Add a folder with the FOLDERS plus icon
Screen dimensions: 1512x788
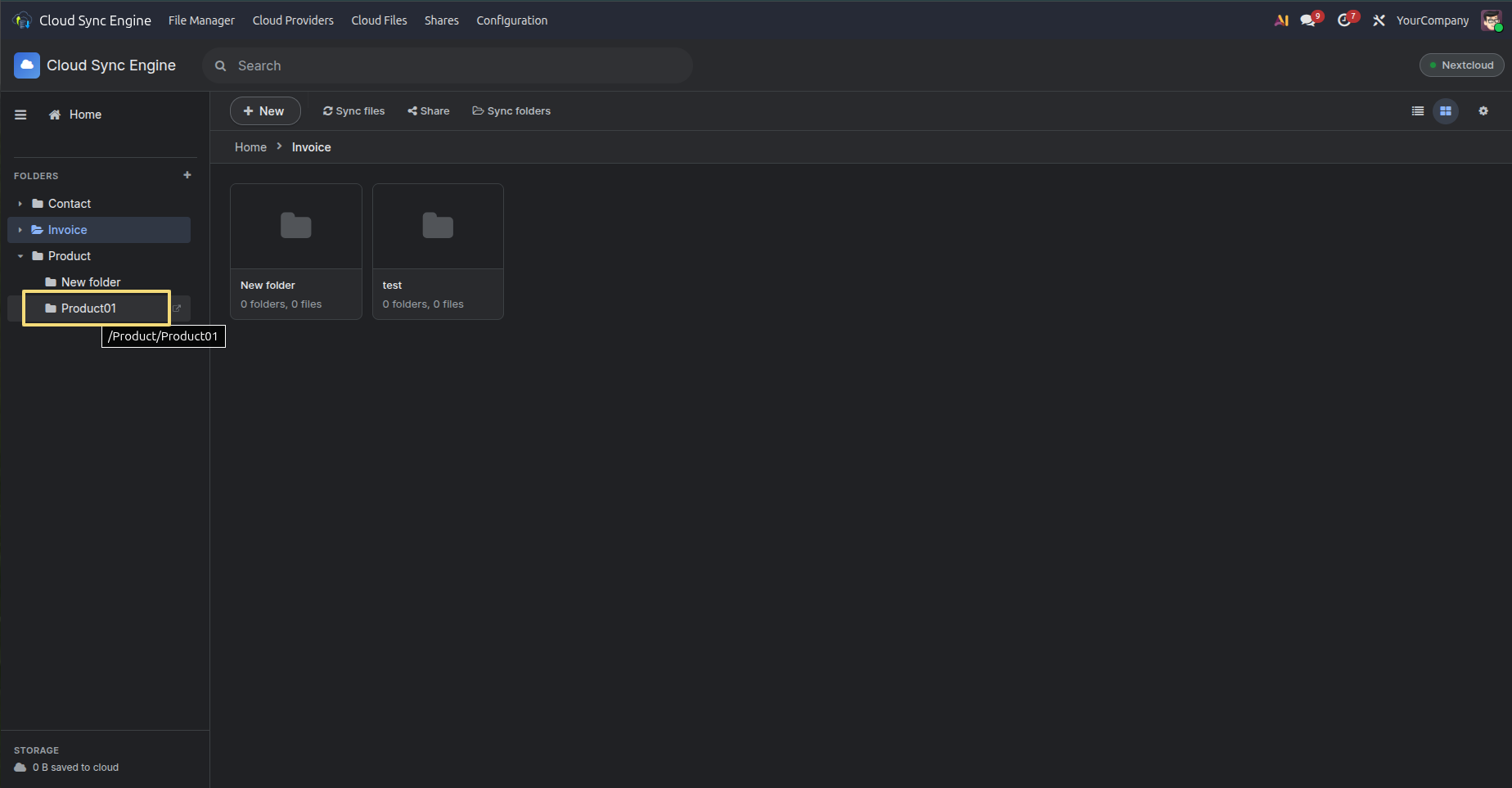(x=187, y=175)
